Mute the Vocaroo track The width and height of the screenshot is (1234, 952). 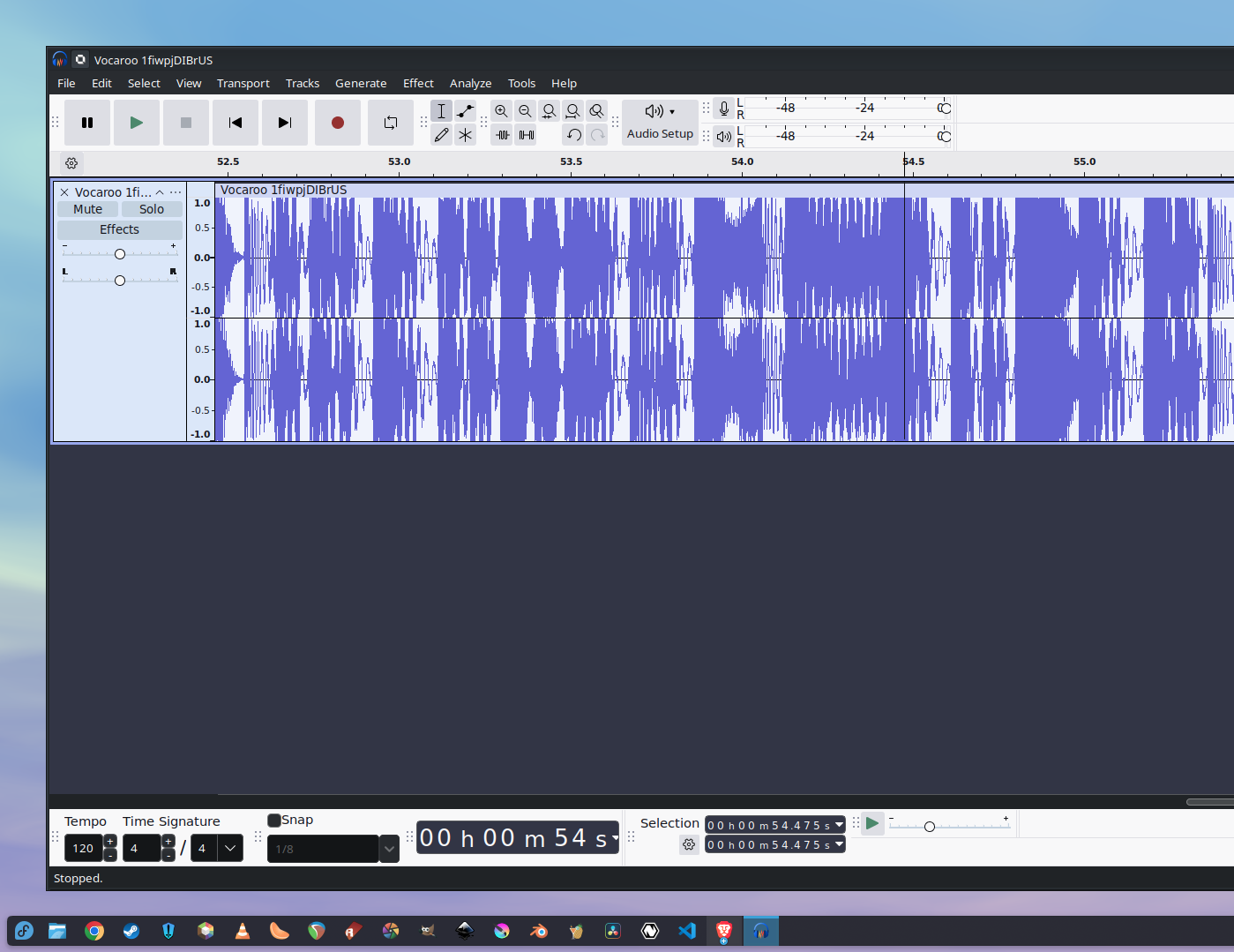click(x=87, y=209)
